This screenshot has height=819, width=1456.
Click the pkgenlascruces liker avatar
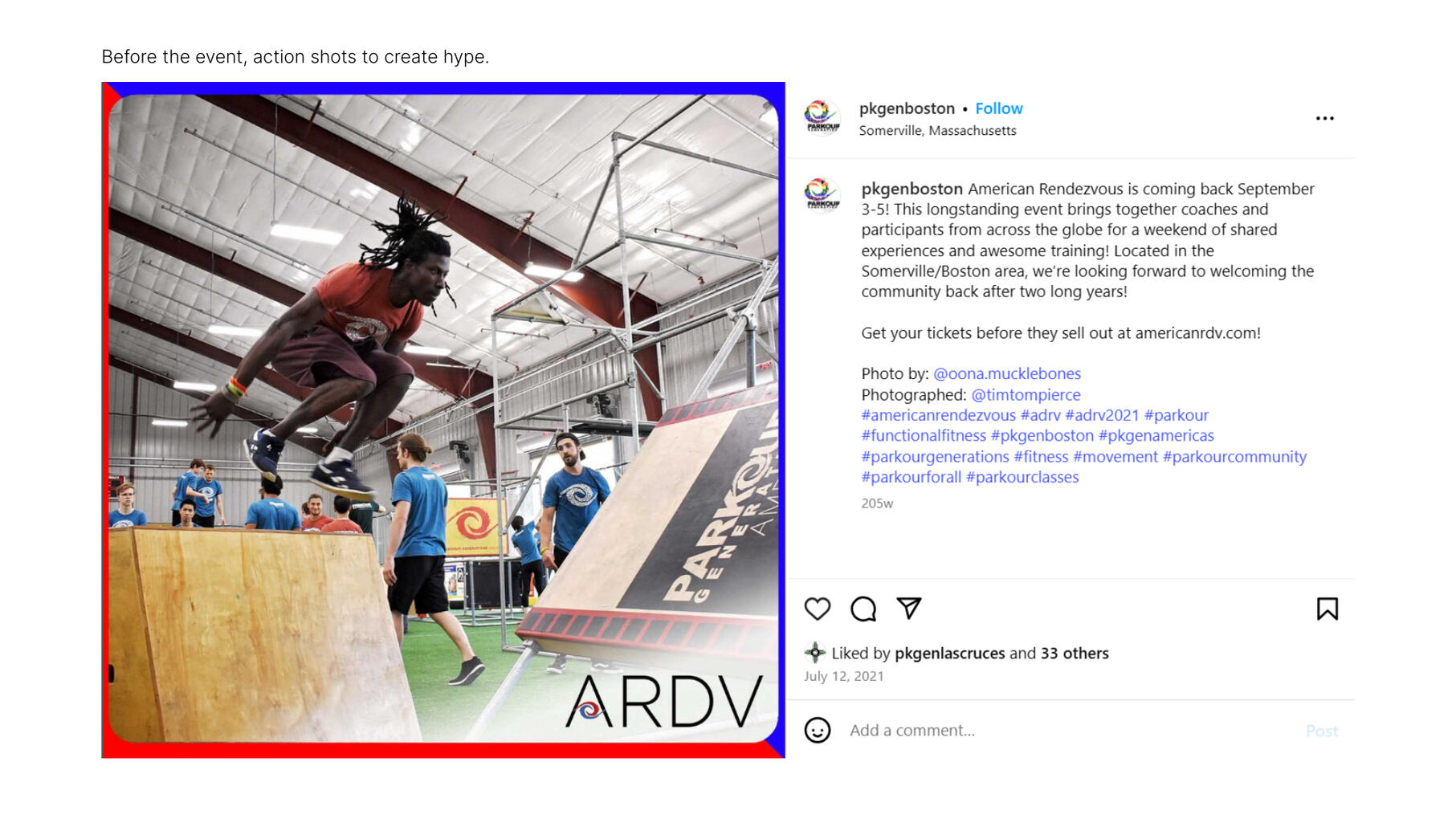[814, 653]
